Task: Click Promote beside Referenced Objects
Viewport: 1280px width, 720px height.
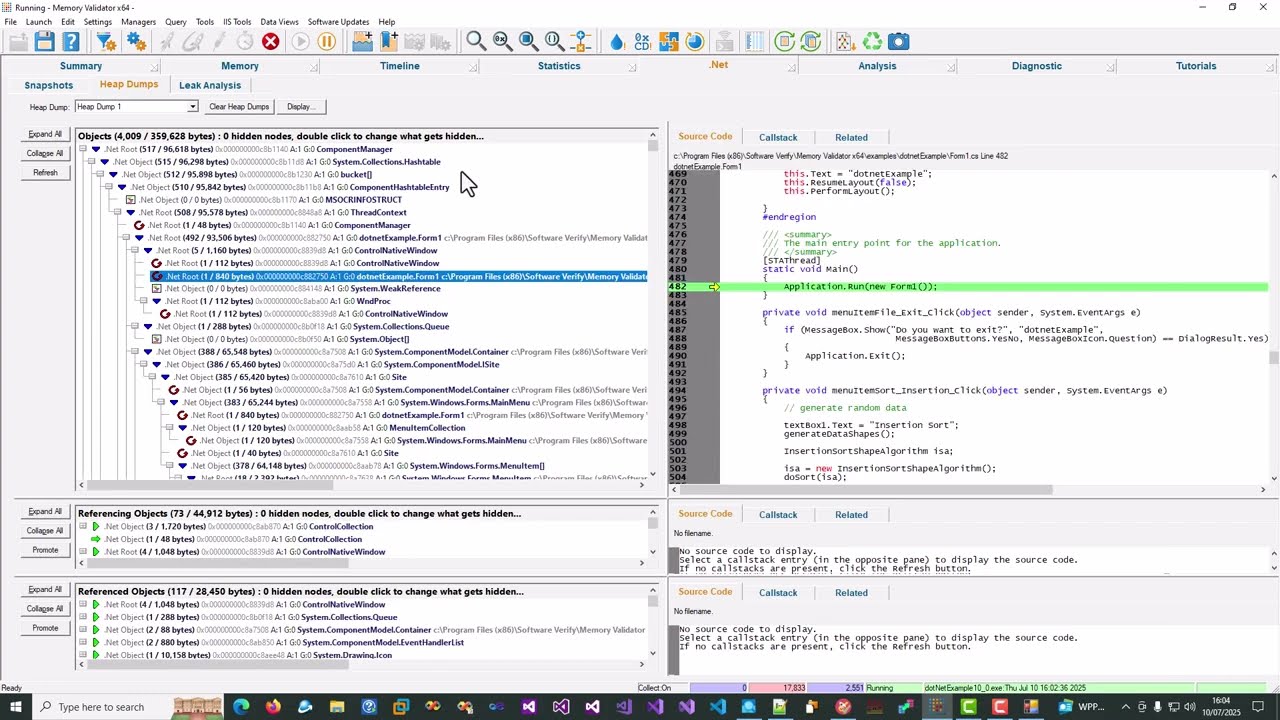Action: 45,628
